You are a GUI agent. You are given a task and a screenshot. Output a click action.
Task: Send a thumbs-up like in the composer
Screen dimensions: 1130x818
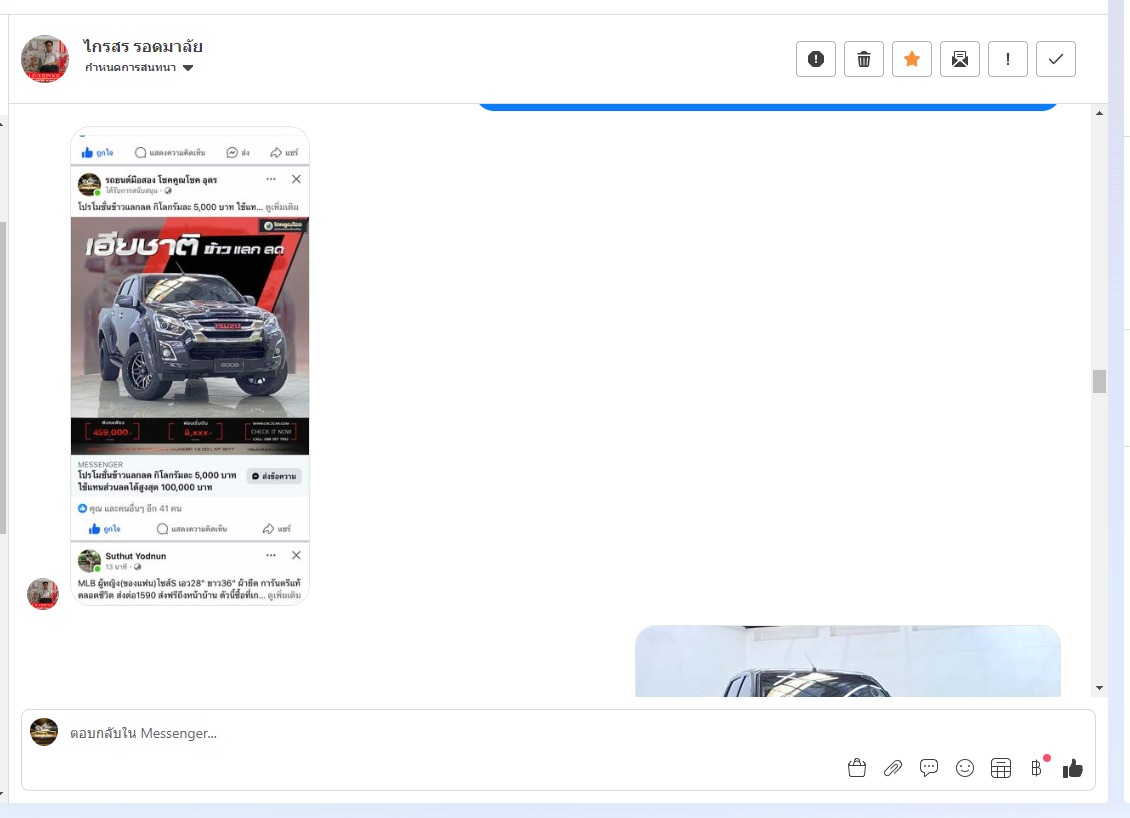(x=1072, y=768)
